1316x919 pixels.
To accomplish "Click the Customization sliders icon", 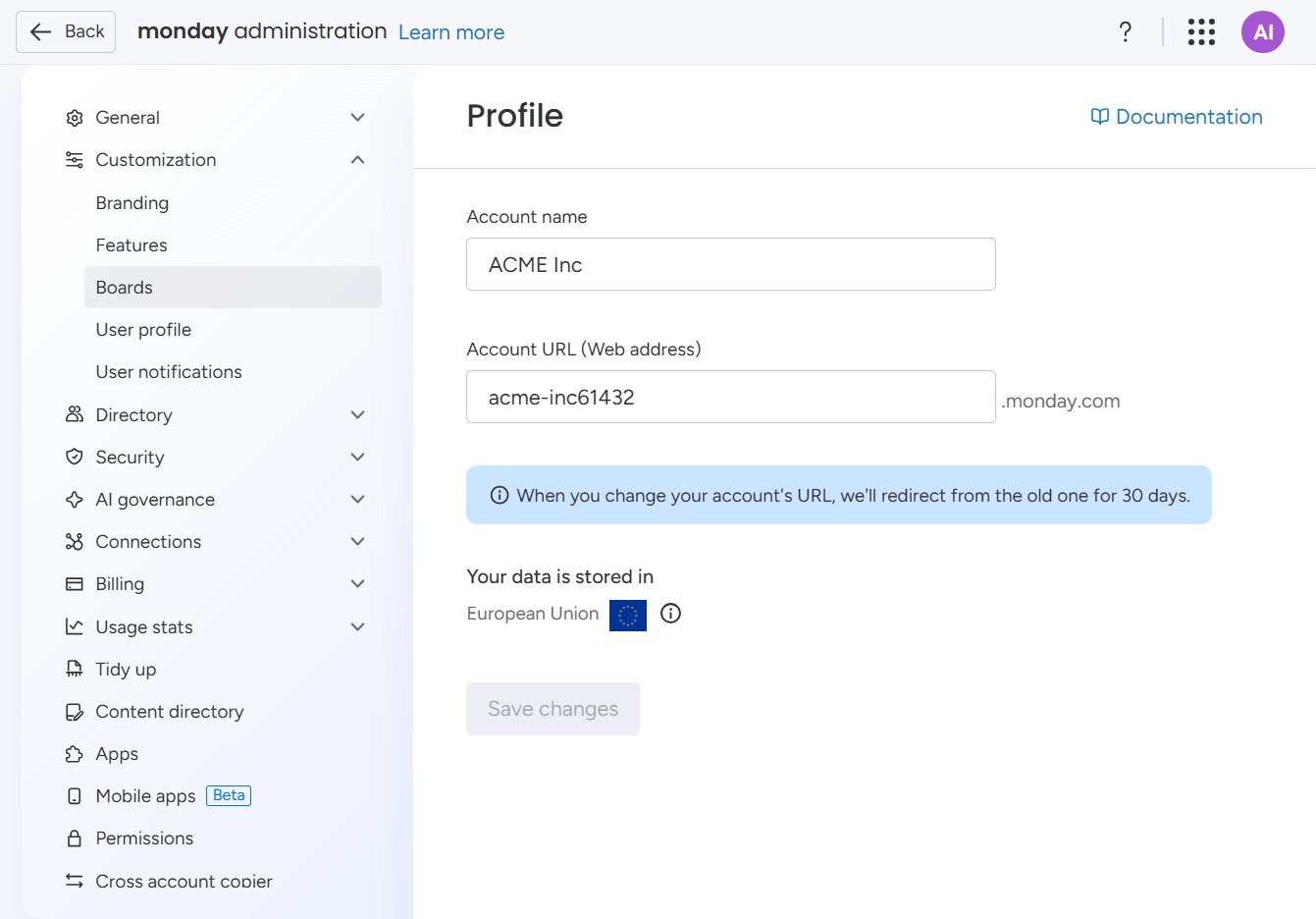I will (x=74, y=160).
